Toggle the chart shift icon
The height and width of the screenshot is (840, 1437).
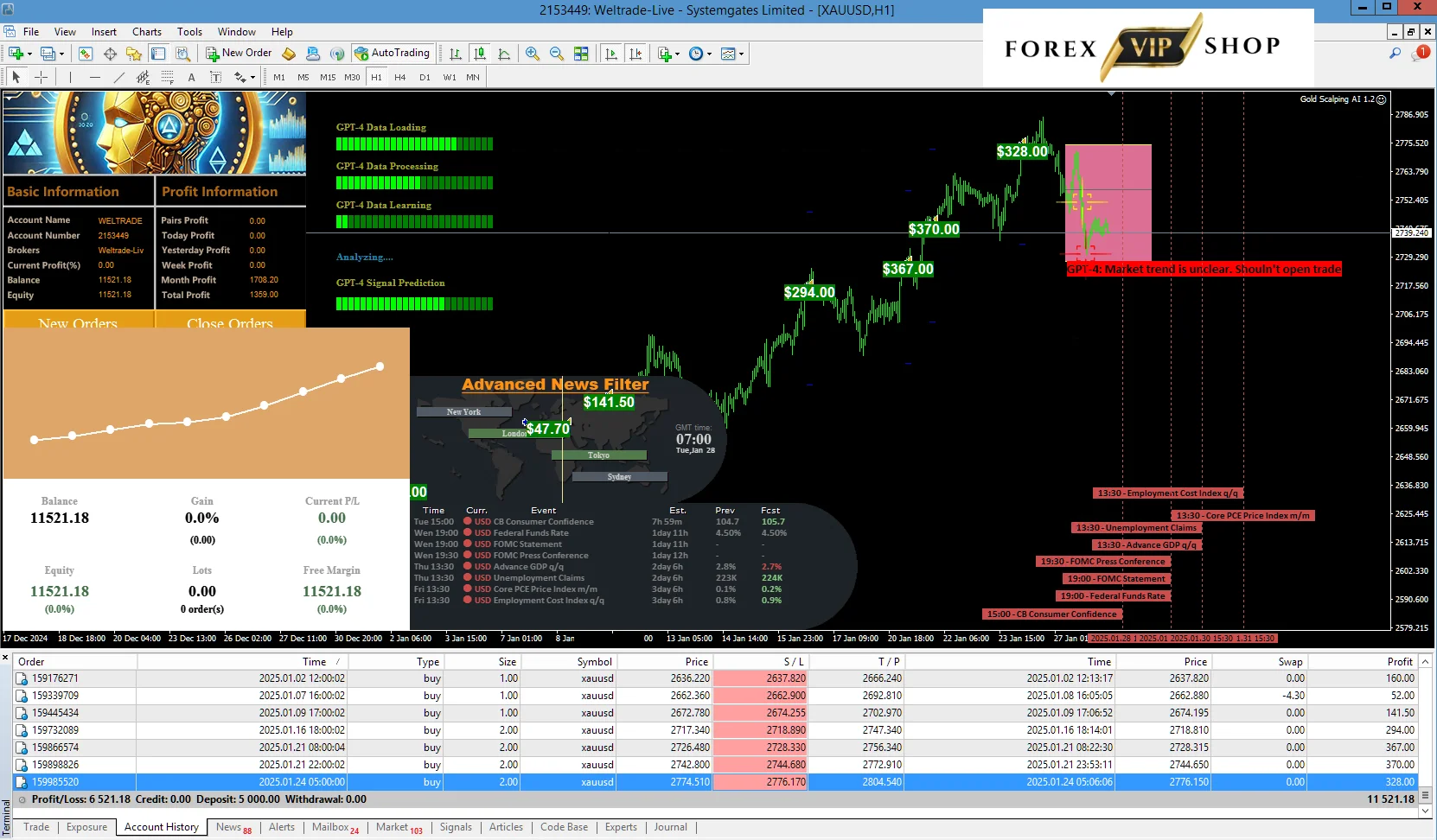[x=636, y=54]
